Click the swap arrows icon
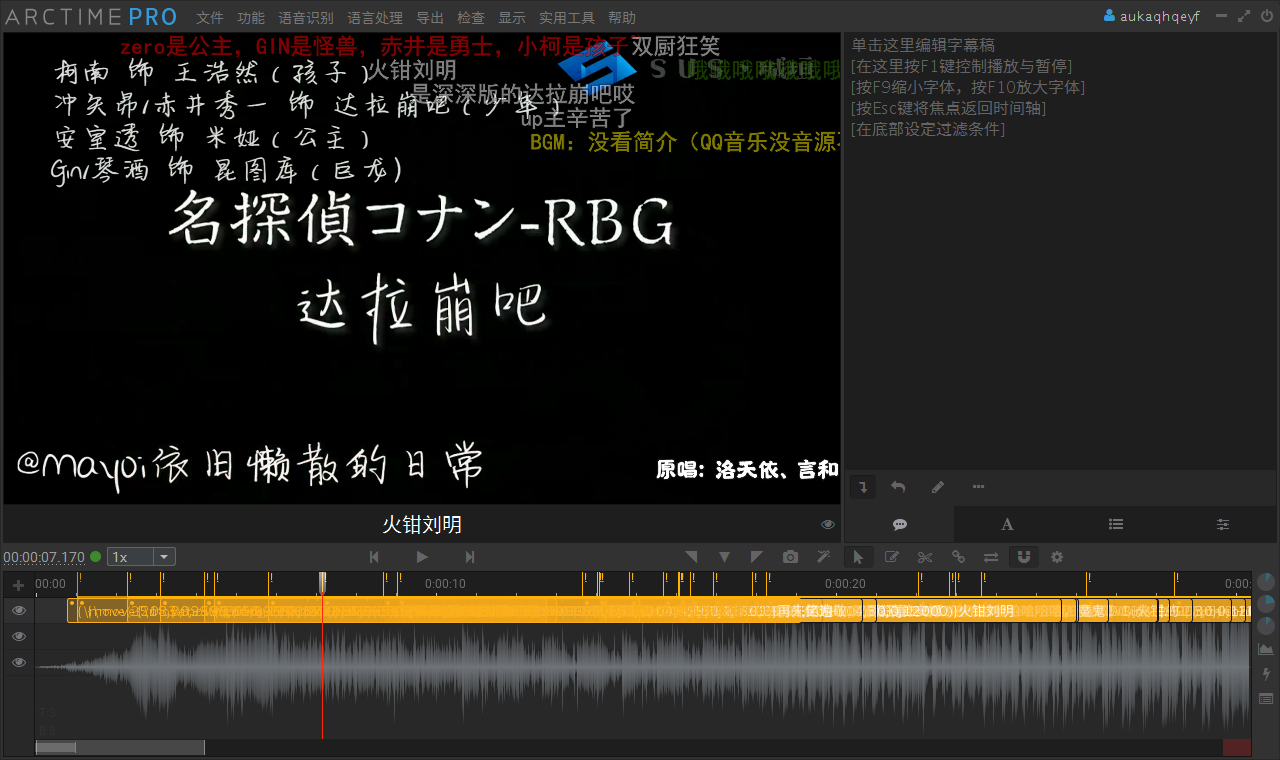1280x760 pixels. (991, 557)
